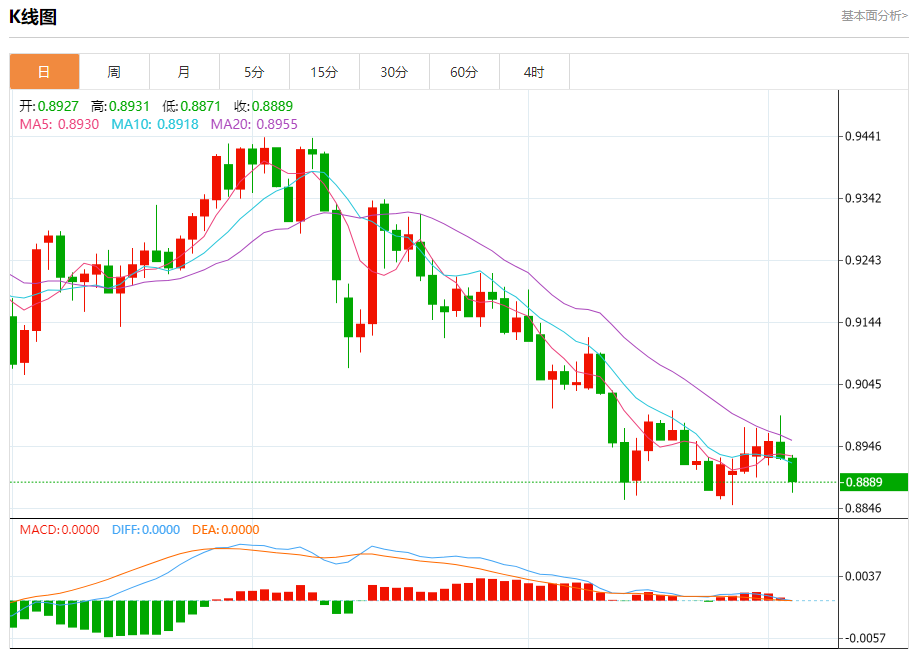Click the MACD:0.0000 label

(59, 530)
